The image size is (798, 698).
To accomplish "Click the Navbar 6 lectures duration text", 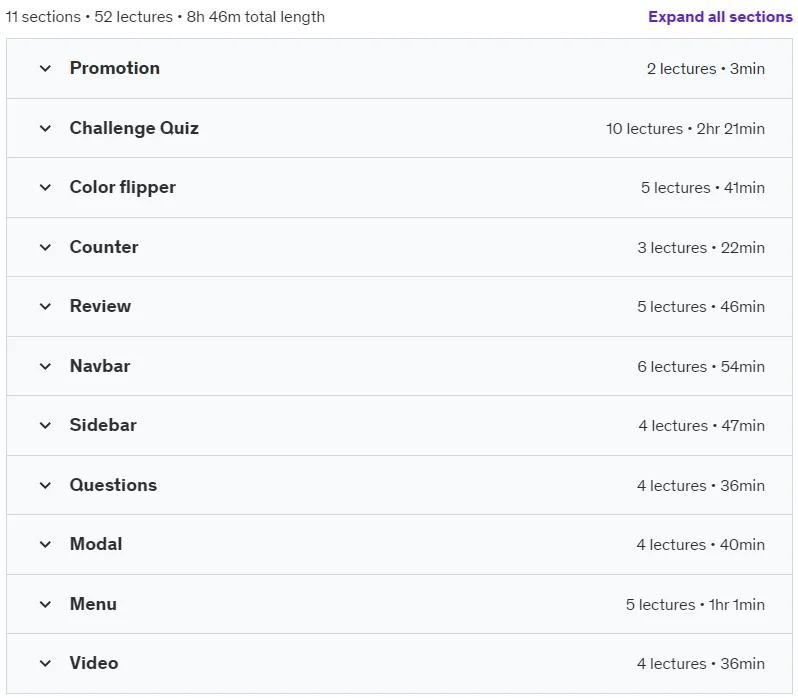I will tap(701, 366).
